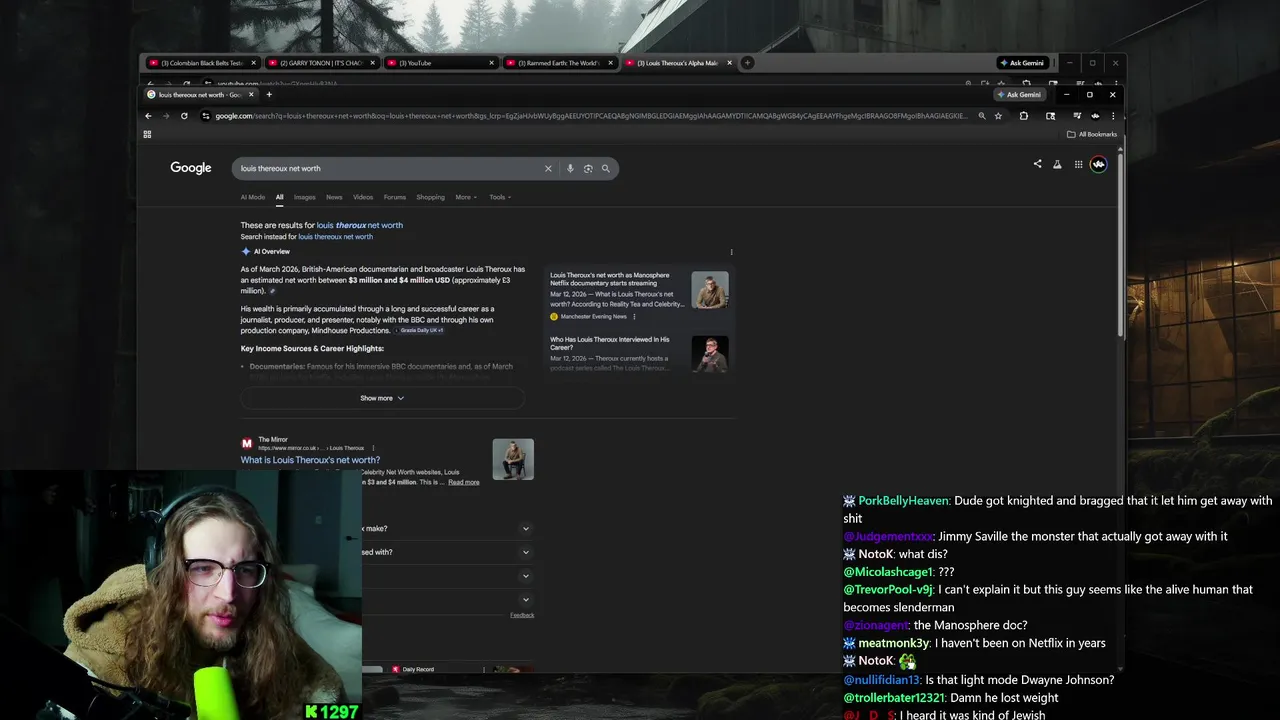The image size is (1280, 720).
Task: Click the source link icon after '£3 million'
Action: point(272,291)
